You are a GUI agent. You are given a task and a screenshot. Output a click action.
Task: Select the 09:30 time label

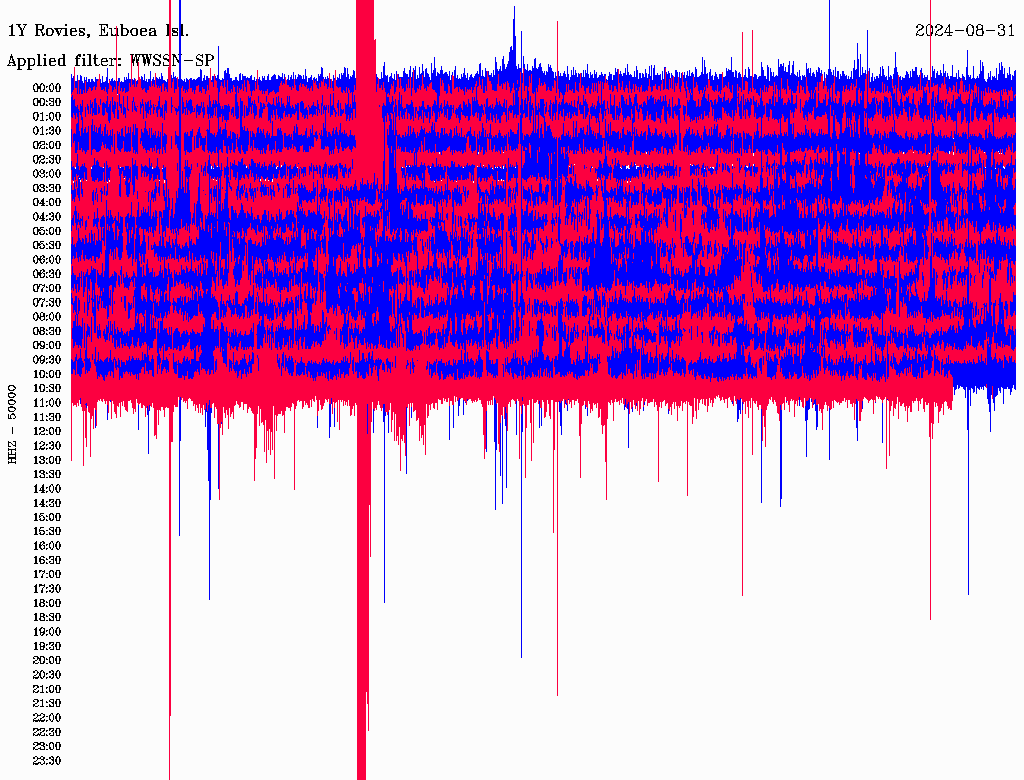(x=47, y=360)
